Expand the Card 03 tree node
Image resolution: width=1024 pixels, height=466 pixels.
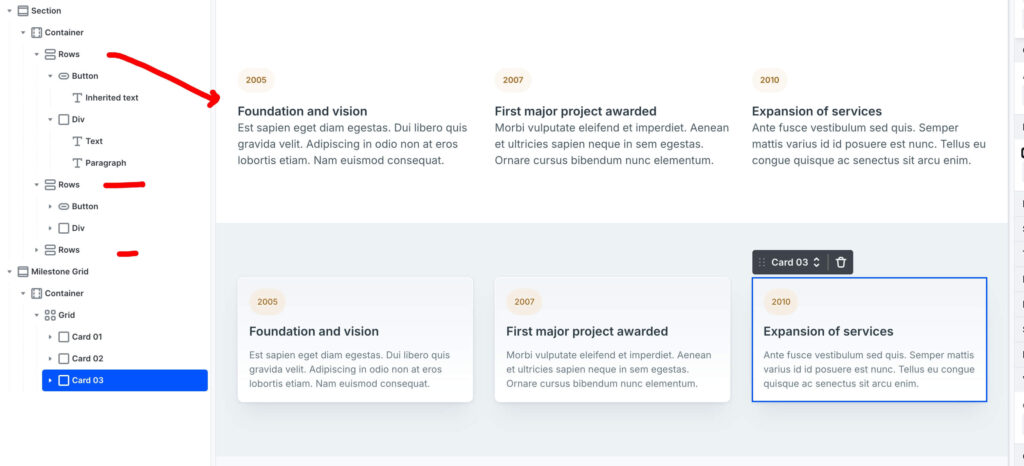point(50,380)
